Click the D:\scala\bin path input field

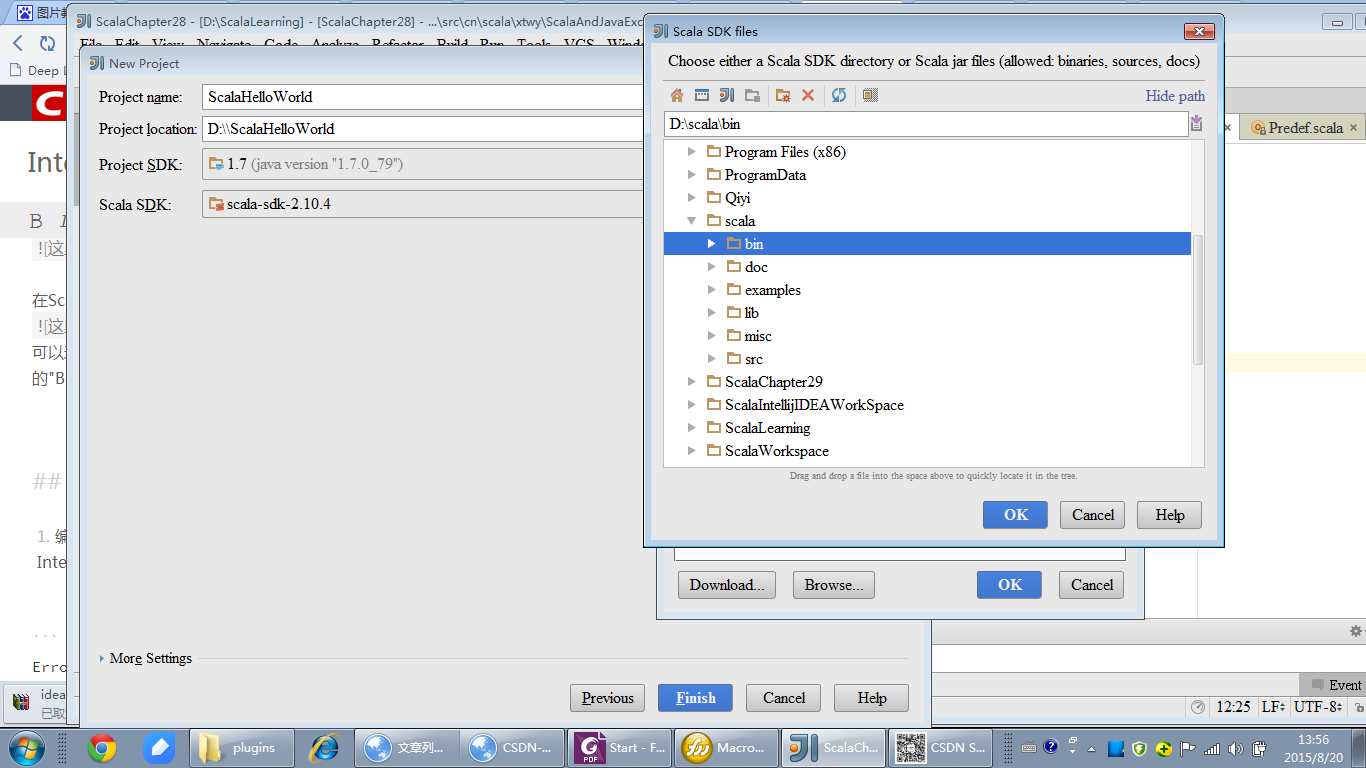pyautogui.click(x=925, y=124)
